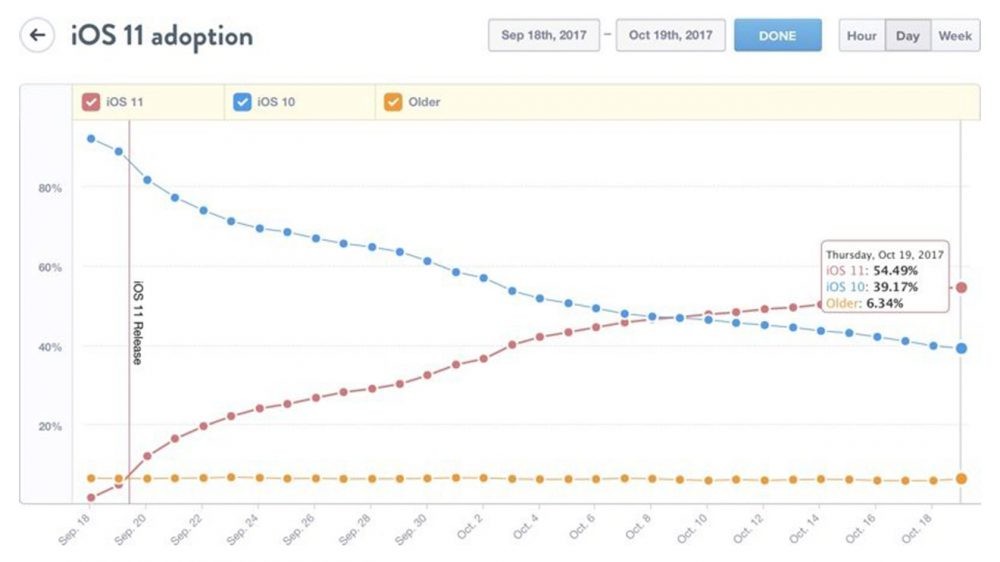The image size is (1000, 562).
Task: Click the iOS 10 legend label
Action: (275, 102)
